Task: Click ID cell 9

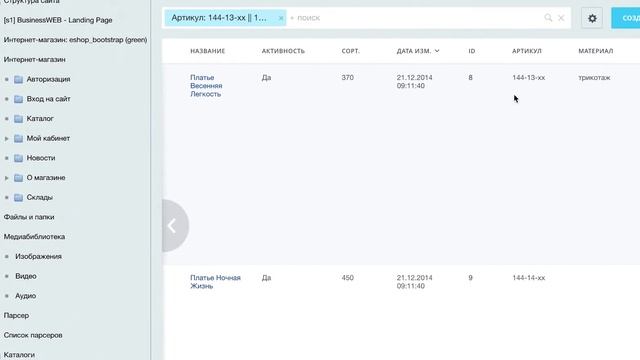Action: point(470,278)
